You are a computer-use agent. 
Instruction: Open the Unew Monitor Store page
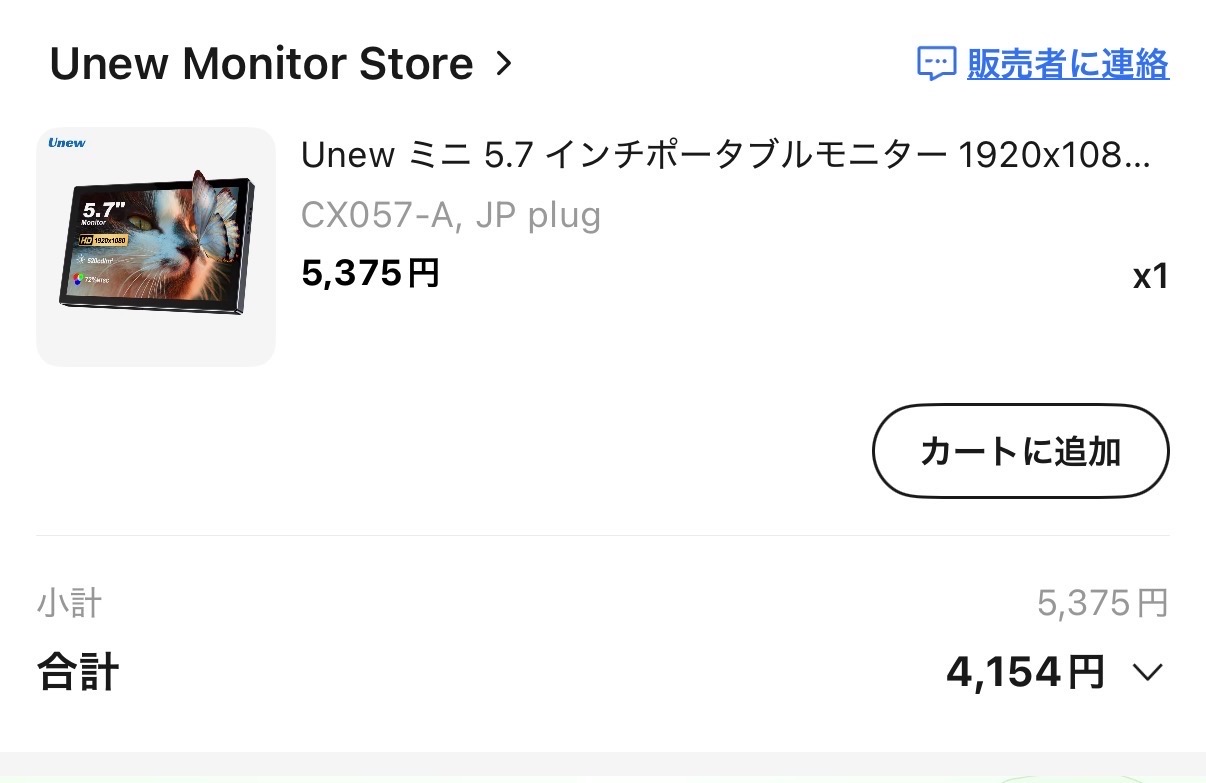pyautogui.click(x=261, y=64)
